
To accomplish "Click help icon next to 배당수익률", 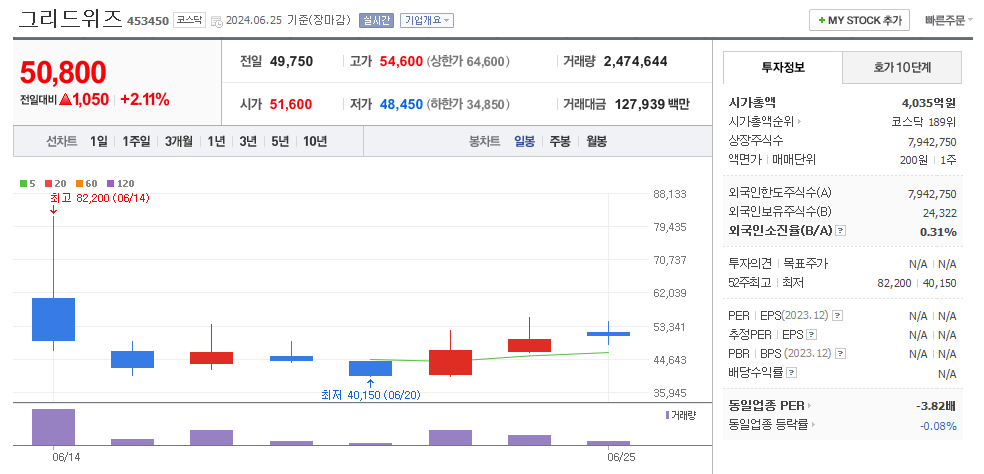I will tap(791, 373).
